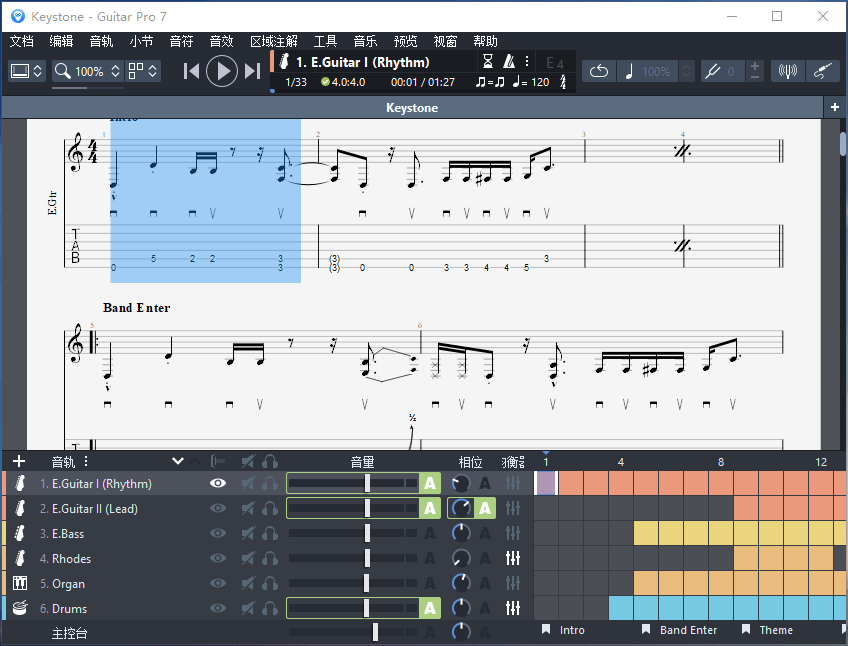Toggle volume automation on the Drums track
848x646 pixels.
pyautogui.click(x=430, y=608)
